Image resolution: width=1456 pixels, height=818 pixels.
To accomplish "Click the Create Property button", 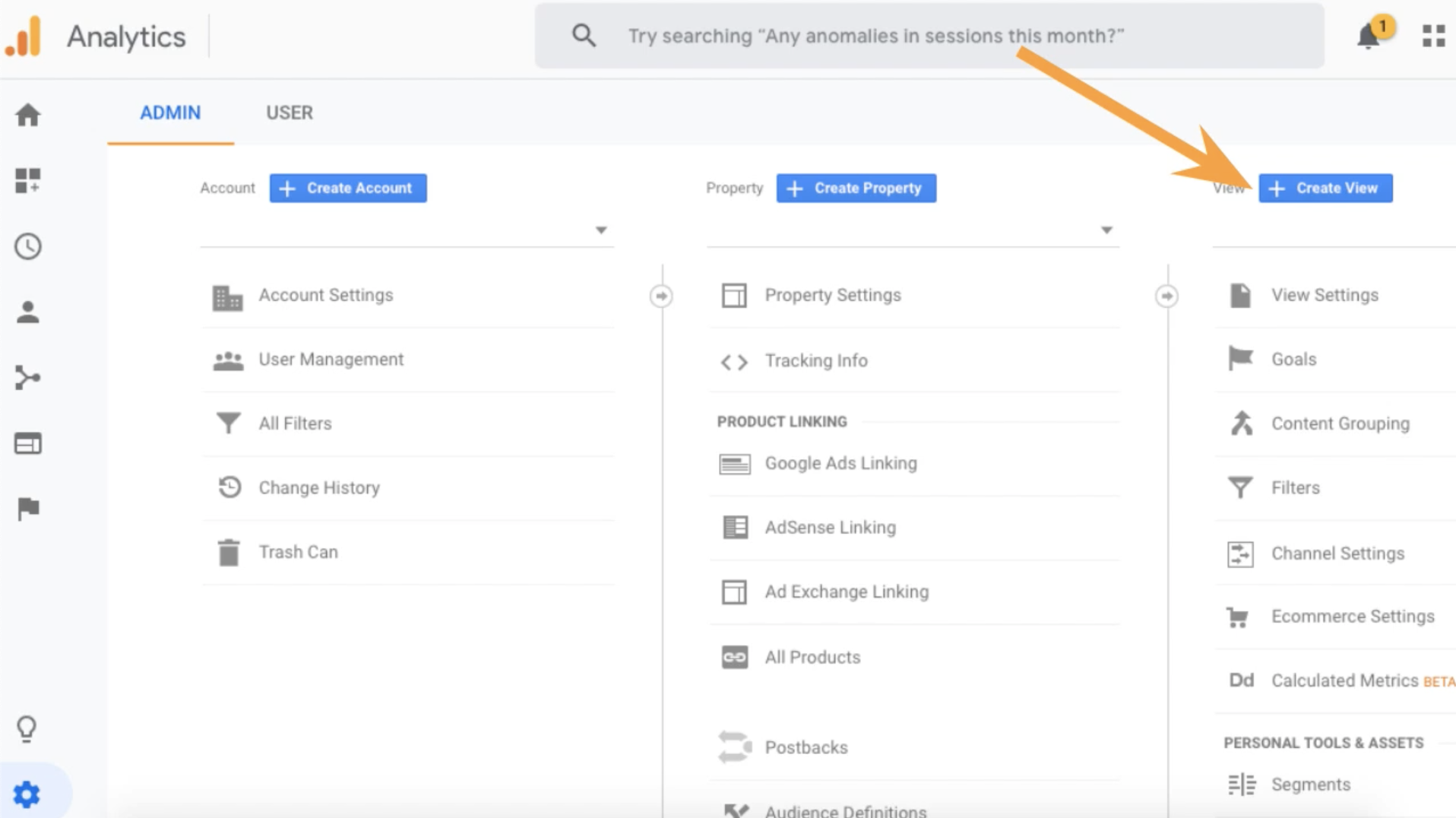I will pos(856,188).
